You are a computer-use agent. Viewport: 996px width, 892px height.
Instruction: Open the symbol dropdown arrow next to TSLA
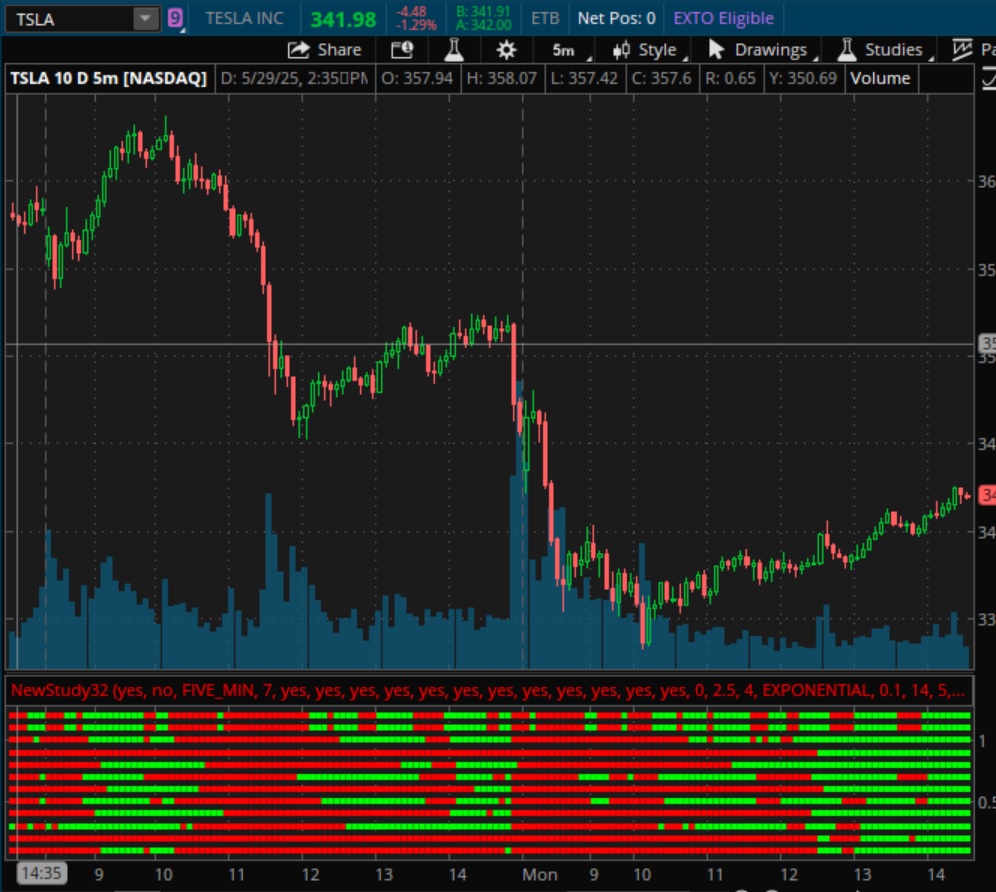click(146, 19)
